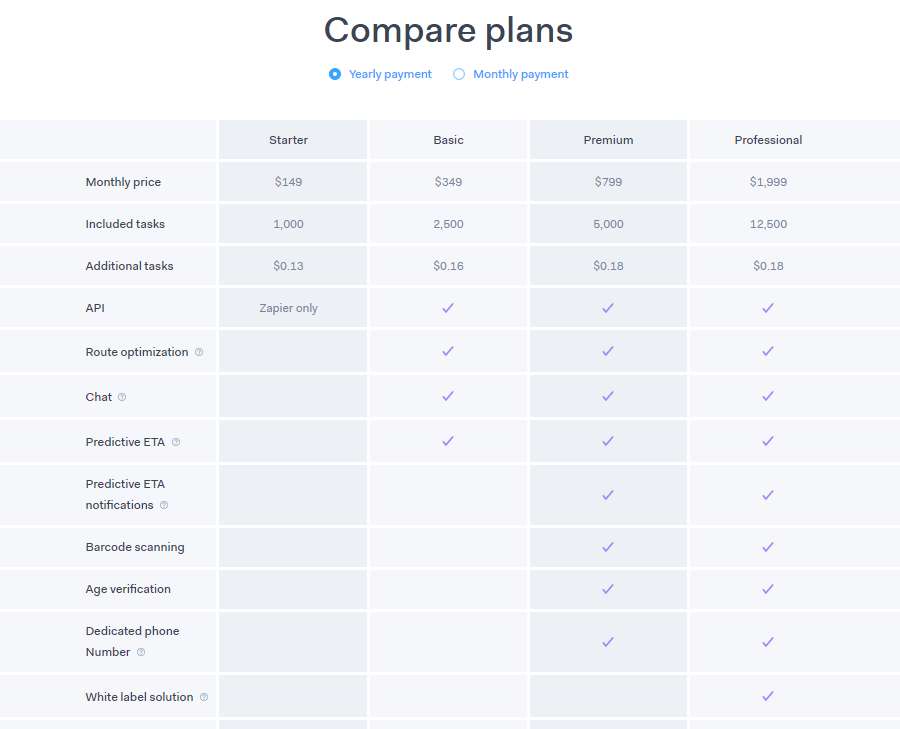Click the Barcode scanning checkmark under Premium
The image size is (900, 729).
608,547
